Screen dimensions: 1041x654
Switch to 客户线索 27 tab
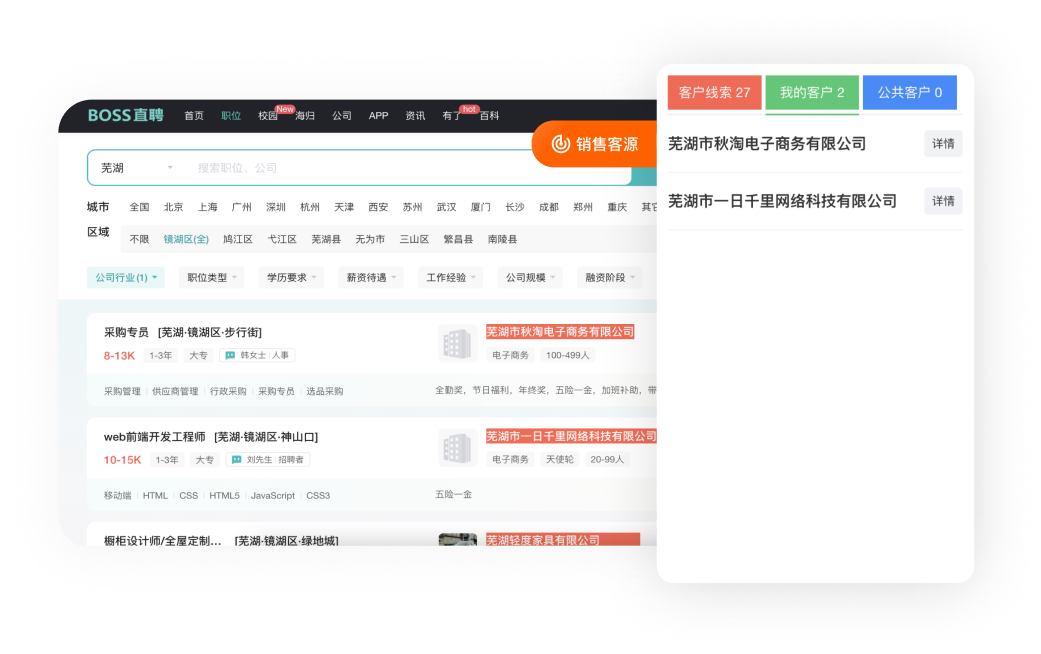point(714,92)
